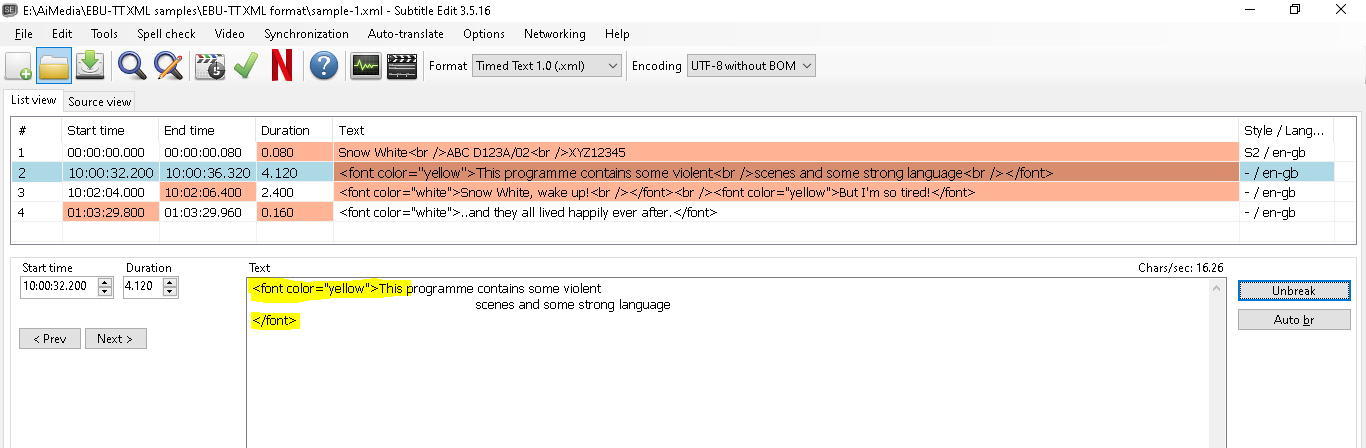Sort by End time column header
The image size is (1366, 448).
[x=206, y=130]
